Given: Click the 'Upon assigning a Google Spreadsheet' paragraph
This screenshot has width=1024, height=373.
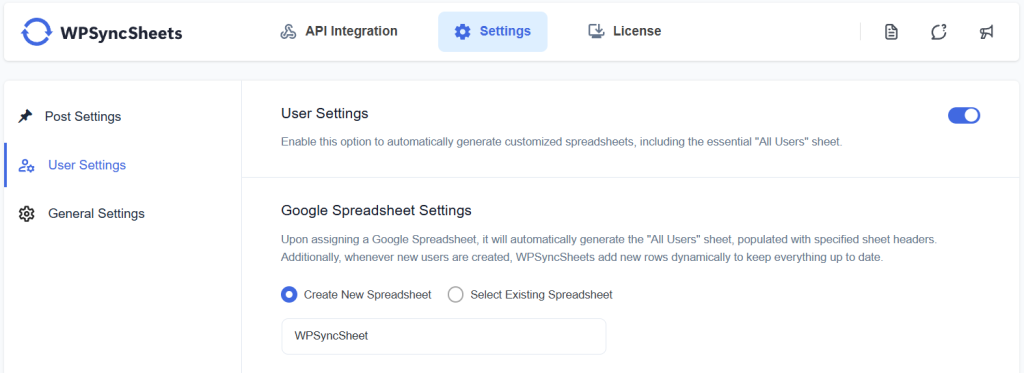Looking at the screenshot, I should (x=609, y=248).
